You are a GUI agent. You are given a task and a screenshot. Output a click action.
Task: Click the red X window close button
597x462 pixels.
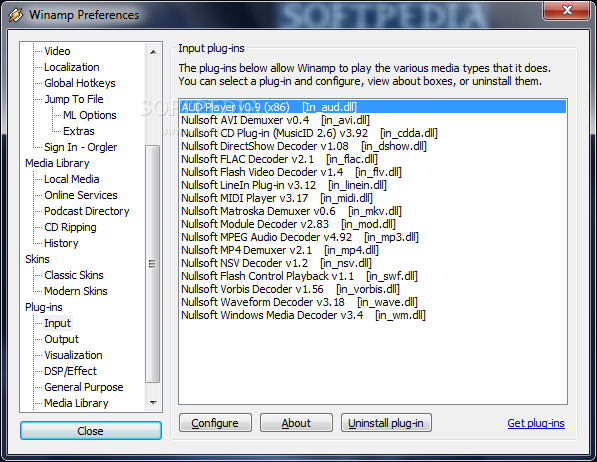(567, 10)
